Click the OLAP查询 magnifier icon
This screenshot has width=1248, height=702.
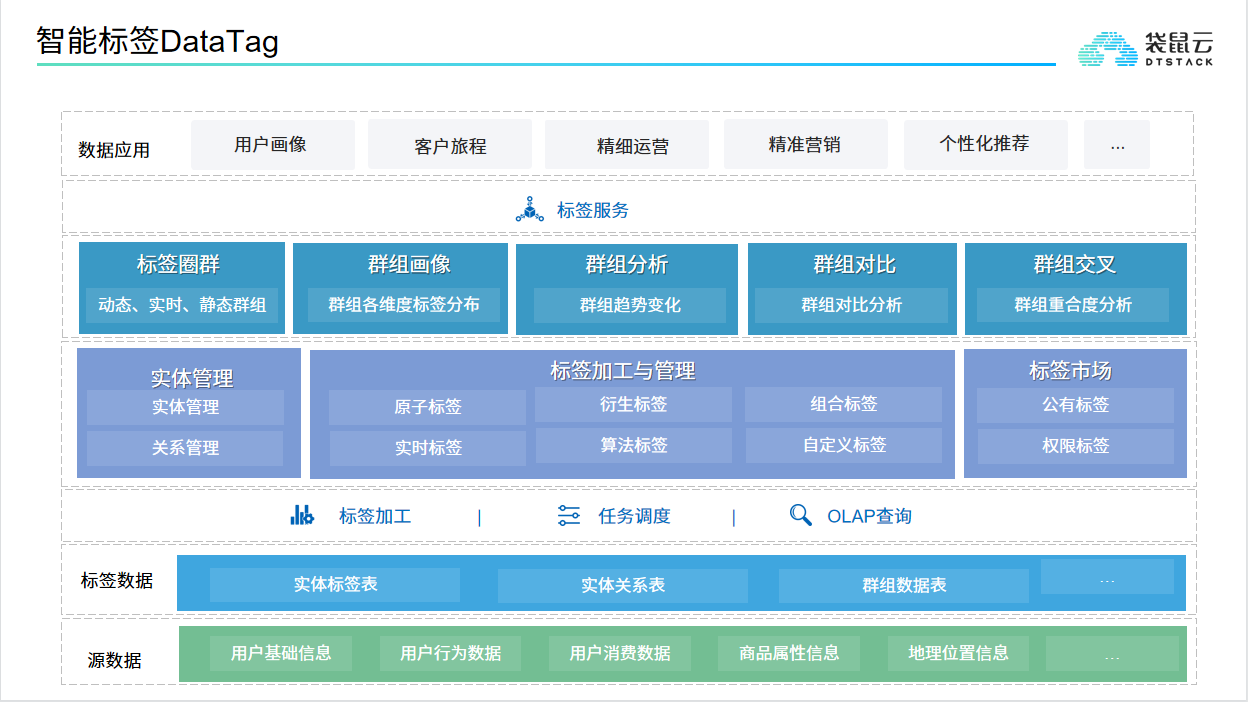[x=800, y=515]
